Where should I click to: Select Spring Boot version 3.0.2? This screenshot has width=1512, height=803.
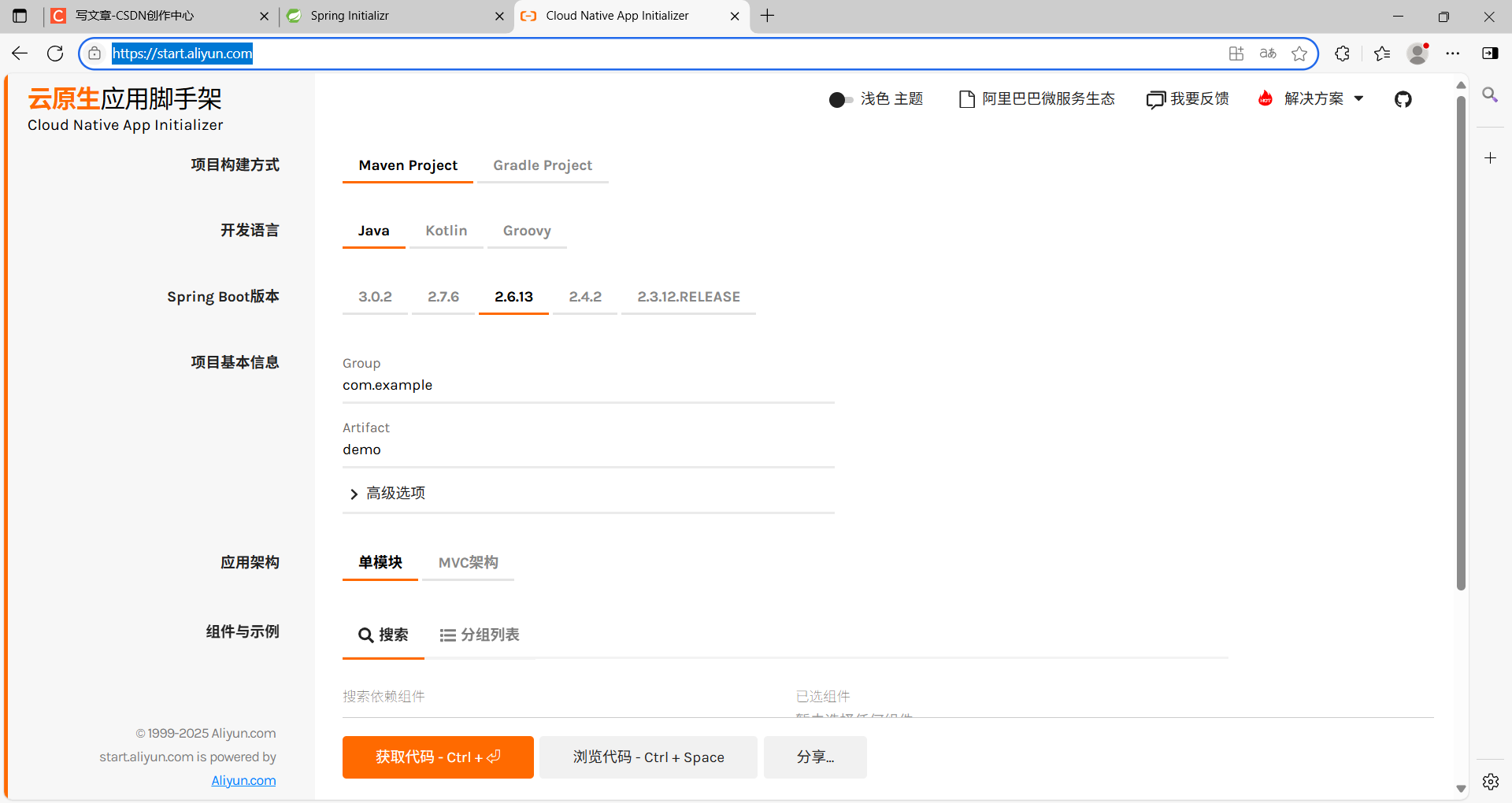[375, 297]
